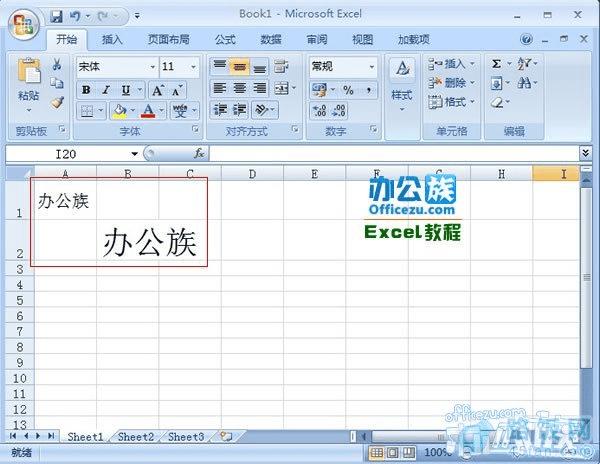
Task: Cut selection with scissors icon
Action: coord(57,64)
